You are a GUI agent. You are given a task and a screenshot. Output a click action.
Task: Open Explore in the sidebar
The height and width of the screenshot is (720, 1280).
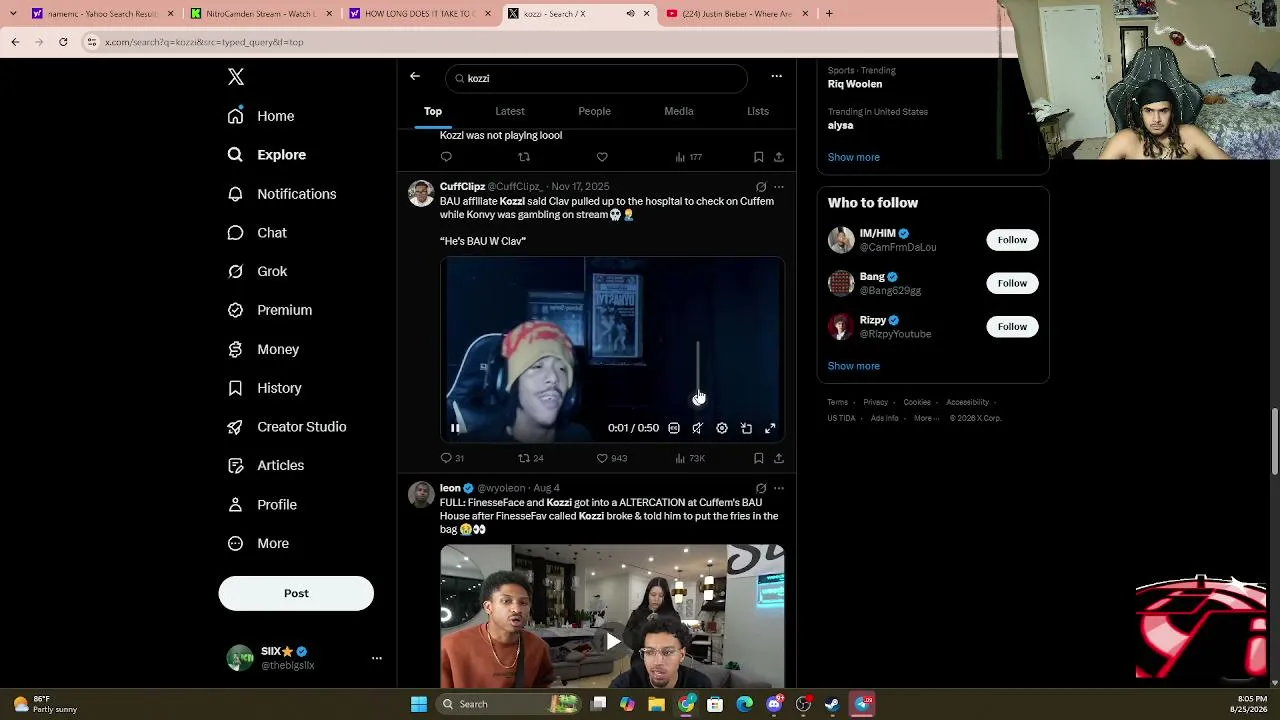click(267, 155)
